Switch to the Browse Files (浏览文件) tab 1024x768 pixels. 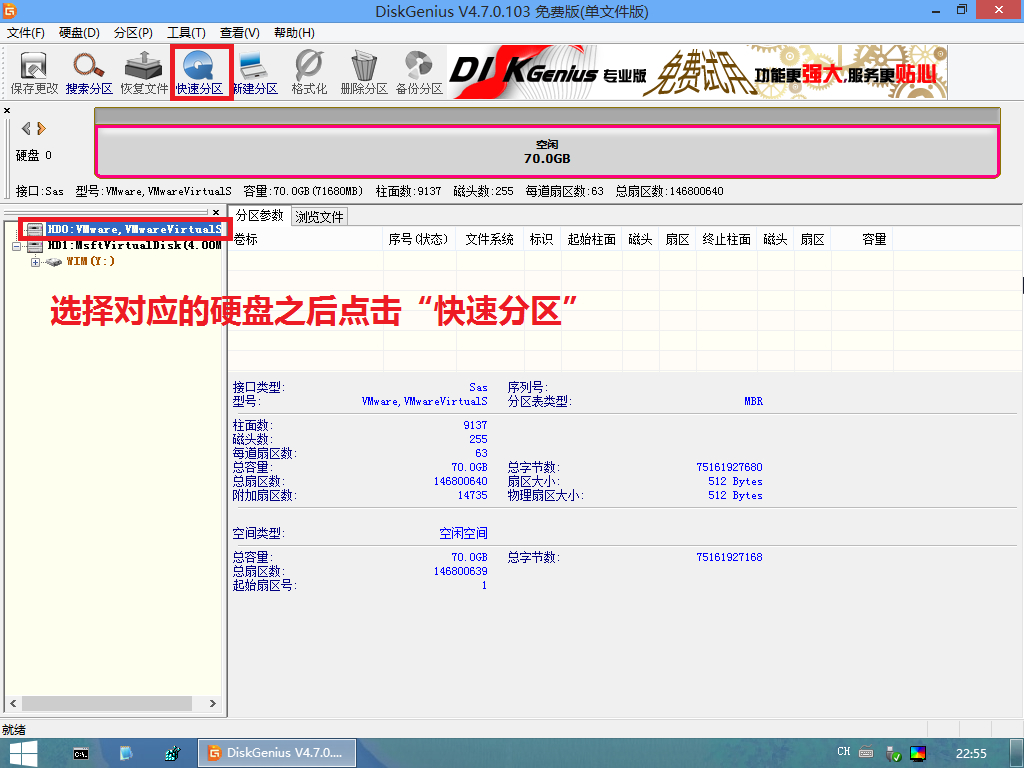point(319,217)
